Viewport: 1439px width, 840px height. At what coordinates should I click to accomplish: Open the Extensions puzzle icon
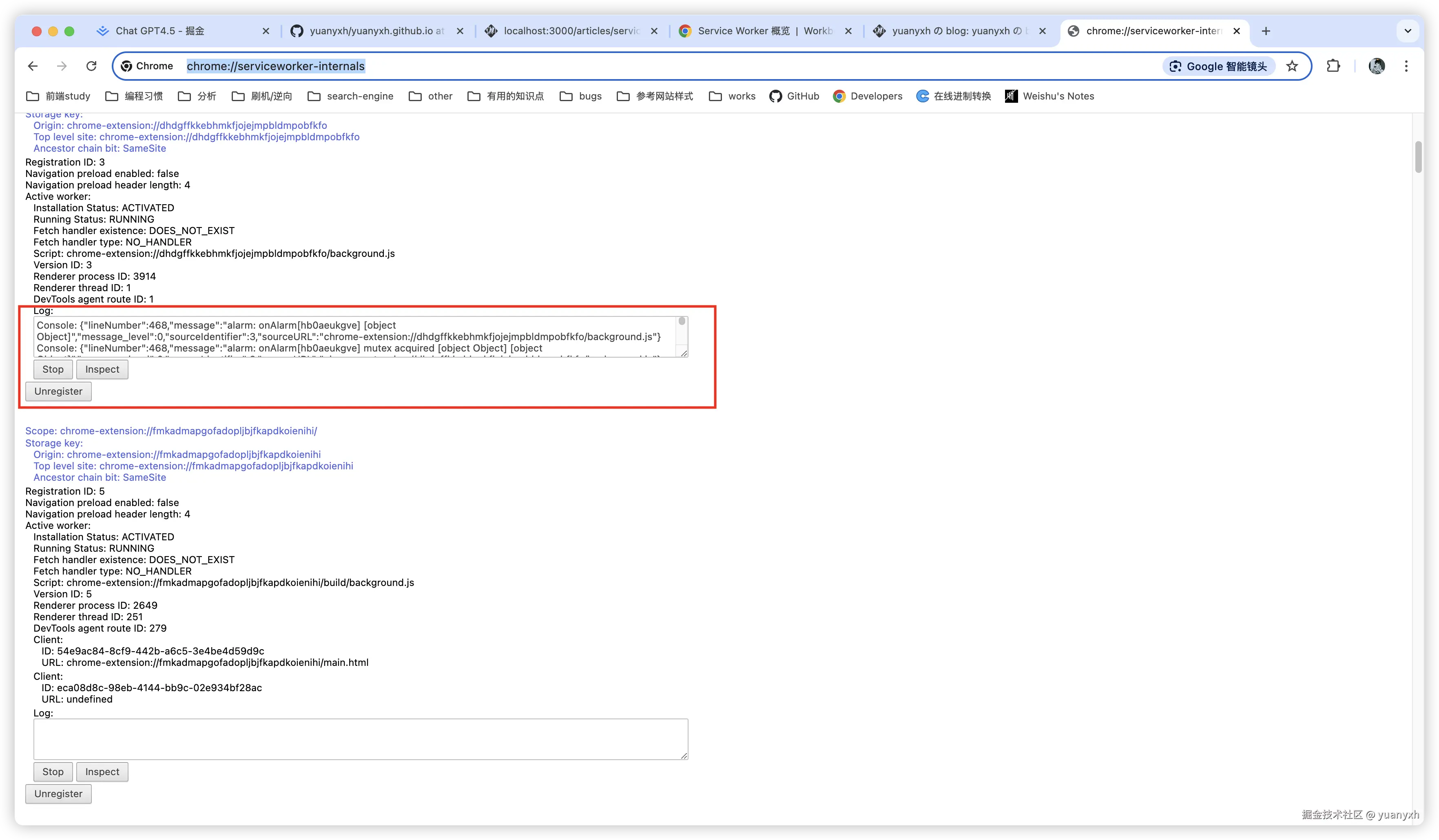coord(1333,66)
